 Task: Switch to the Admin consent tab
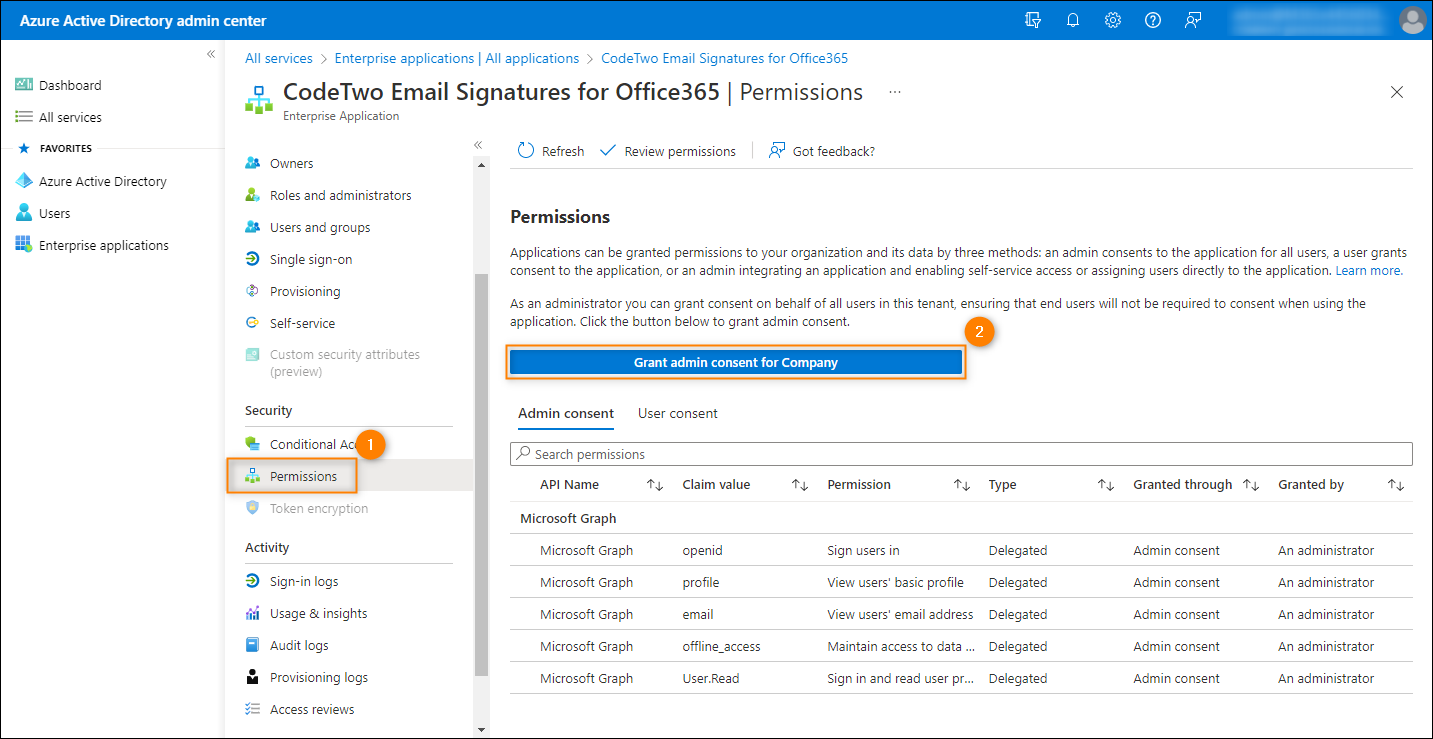coord(566,413)
